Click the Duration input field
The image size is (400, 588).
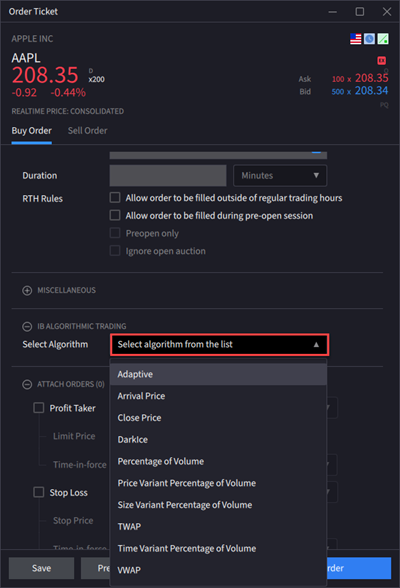click(168, 176)
